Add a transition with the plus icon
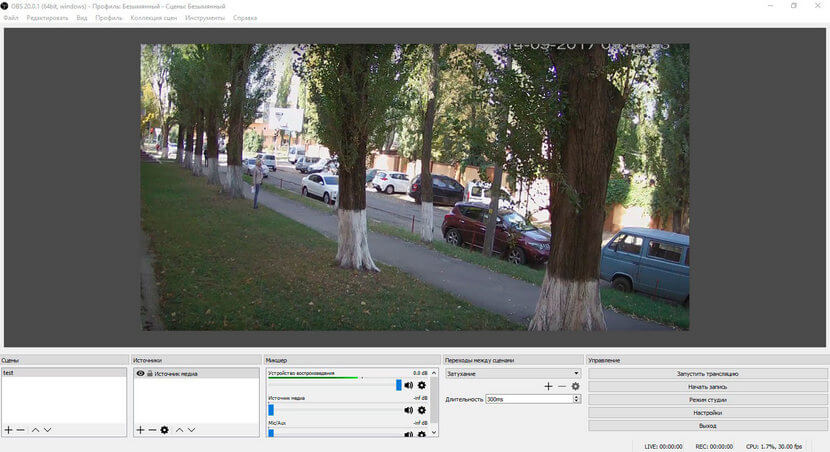The height and width of the screenshot is (452, 830). (548, 386)
